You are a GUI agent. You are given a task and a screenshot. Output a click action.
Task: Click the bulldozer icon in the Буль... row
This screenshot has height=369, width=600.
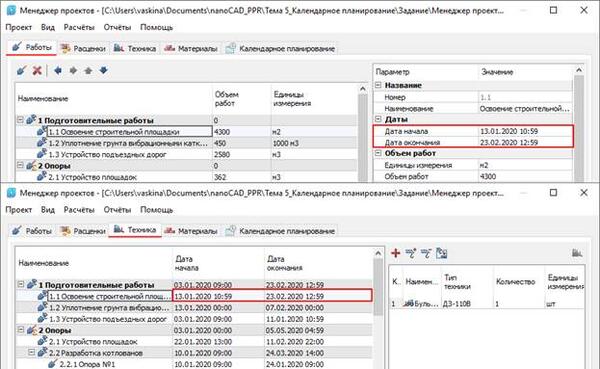409,304
